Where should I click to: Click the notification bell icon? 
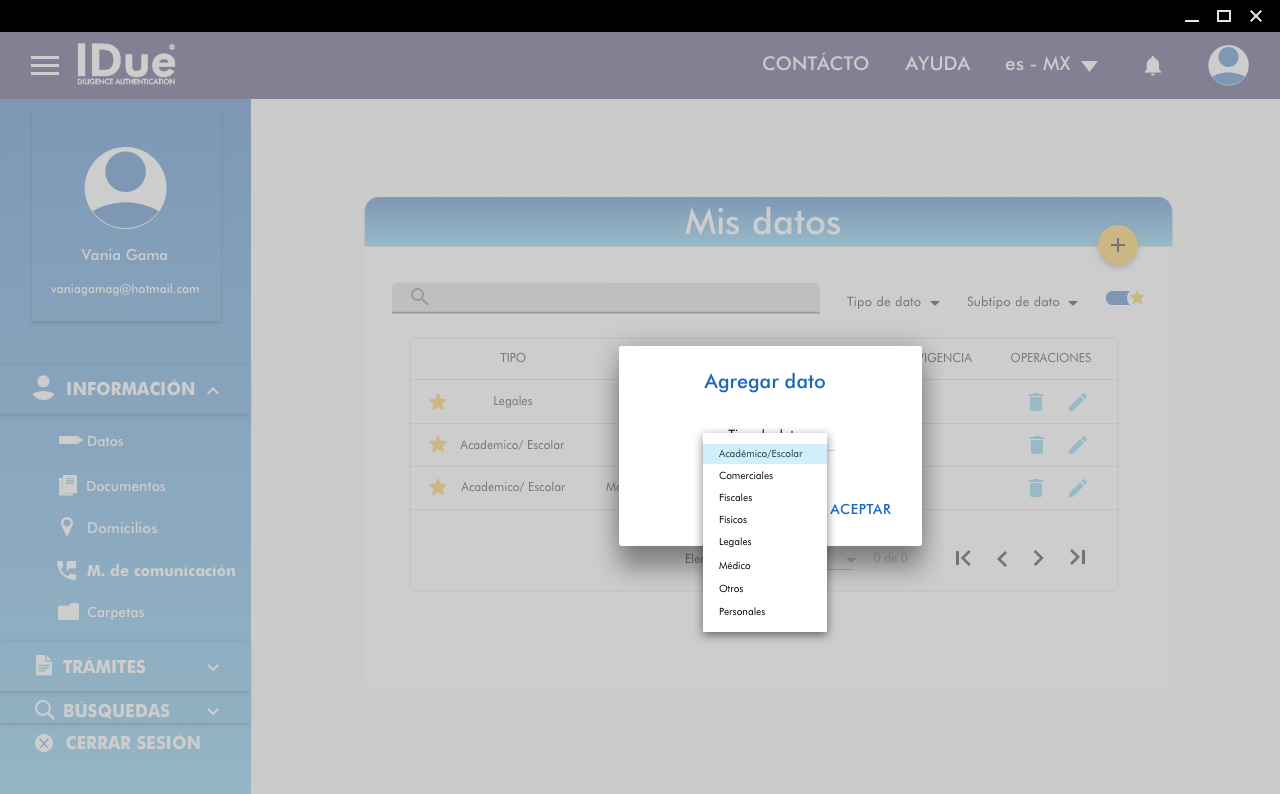coord(1152,66)
